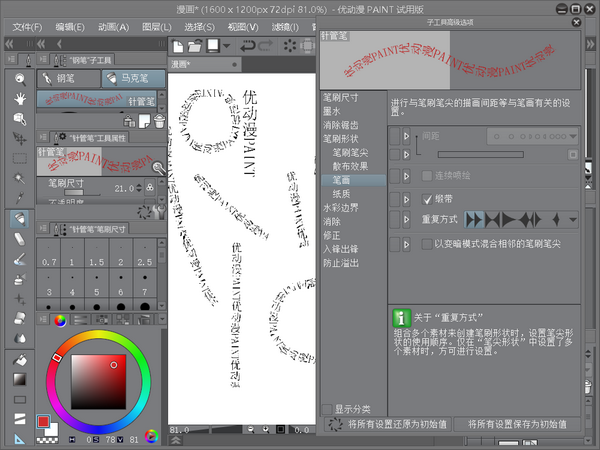Open the 间距 spacing preset dropdown
This screenshot has width=600, height=450.
pos(532,137)
